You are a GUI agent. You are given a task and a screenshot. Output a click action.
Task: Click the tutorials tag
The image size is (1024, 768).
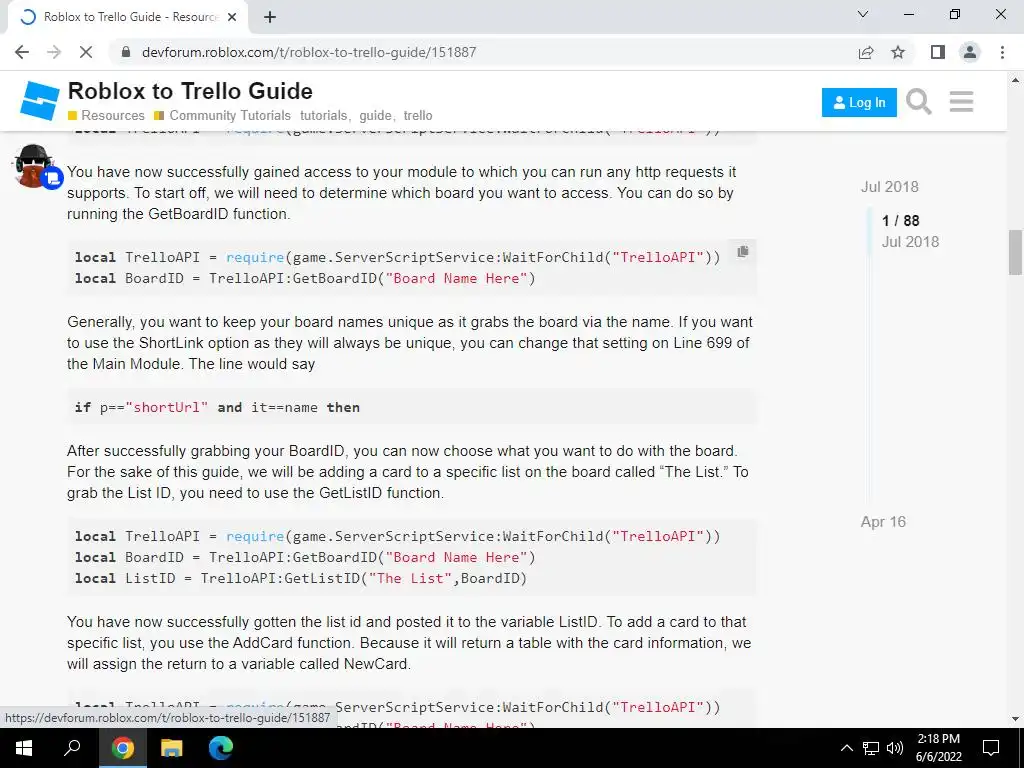[323, 116]
